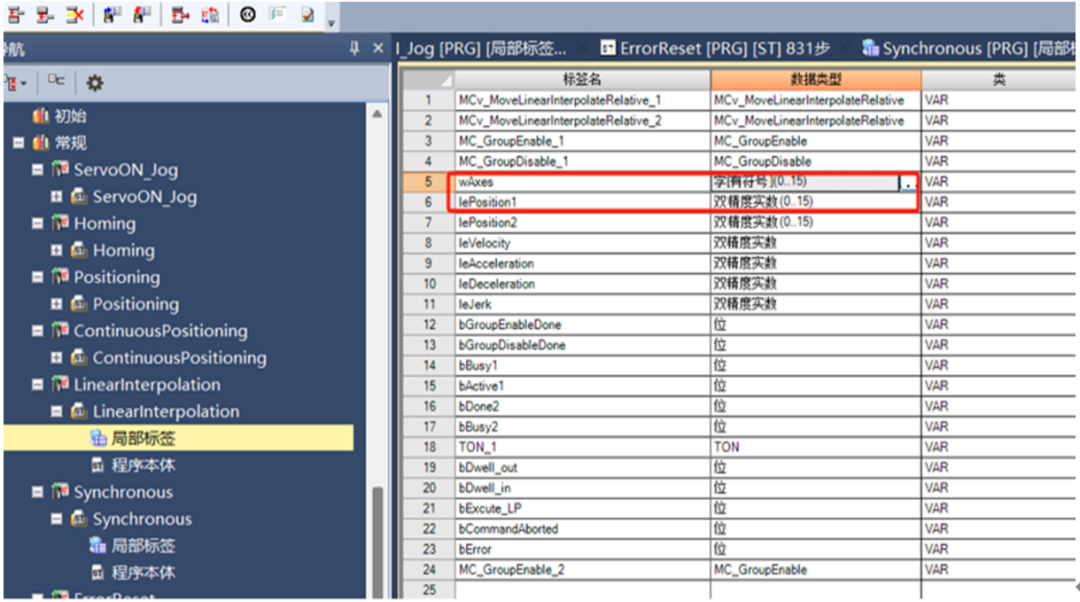Image resolution: width=1080 pixels, height=602 pixels.
Task: Click the document with red checkmark icon
Action: coord(307,14)
